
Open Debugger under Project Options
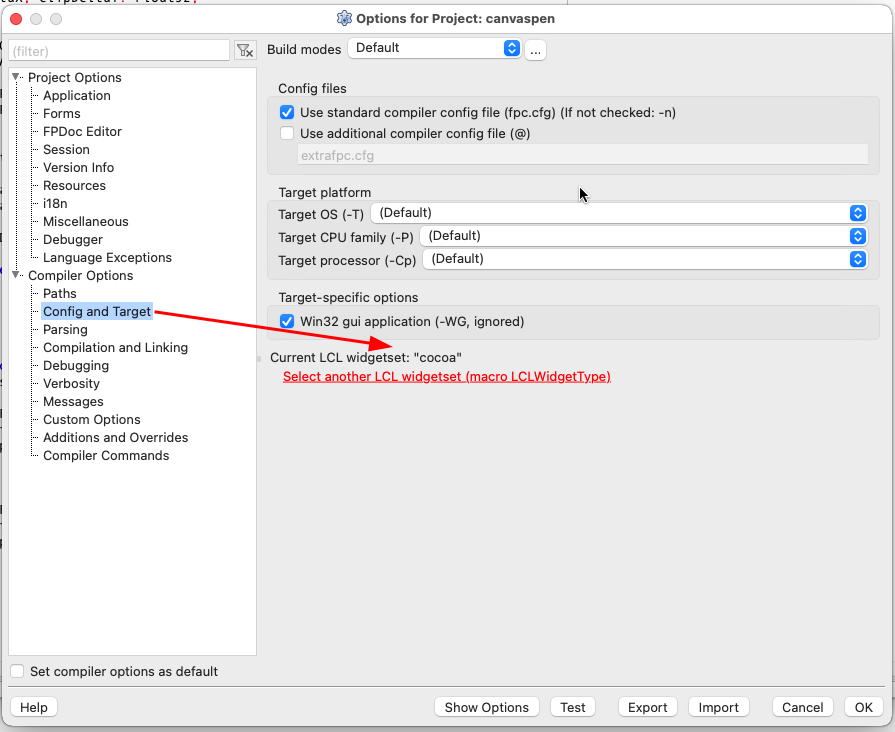coord(72,239)
